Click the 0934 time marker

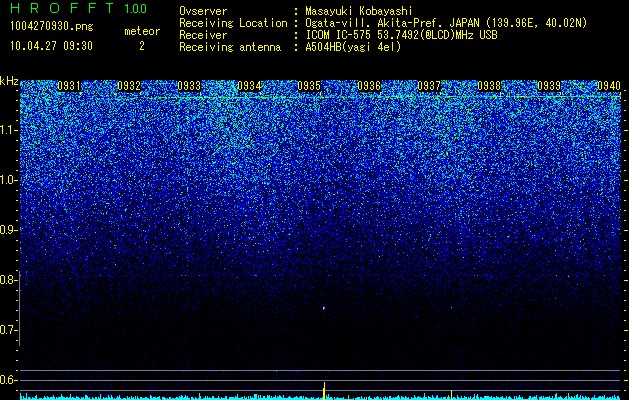[x=249, y=86]
